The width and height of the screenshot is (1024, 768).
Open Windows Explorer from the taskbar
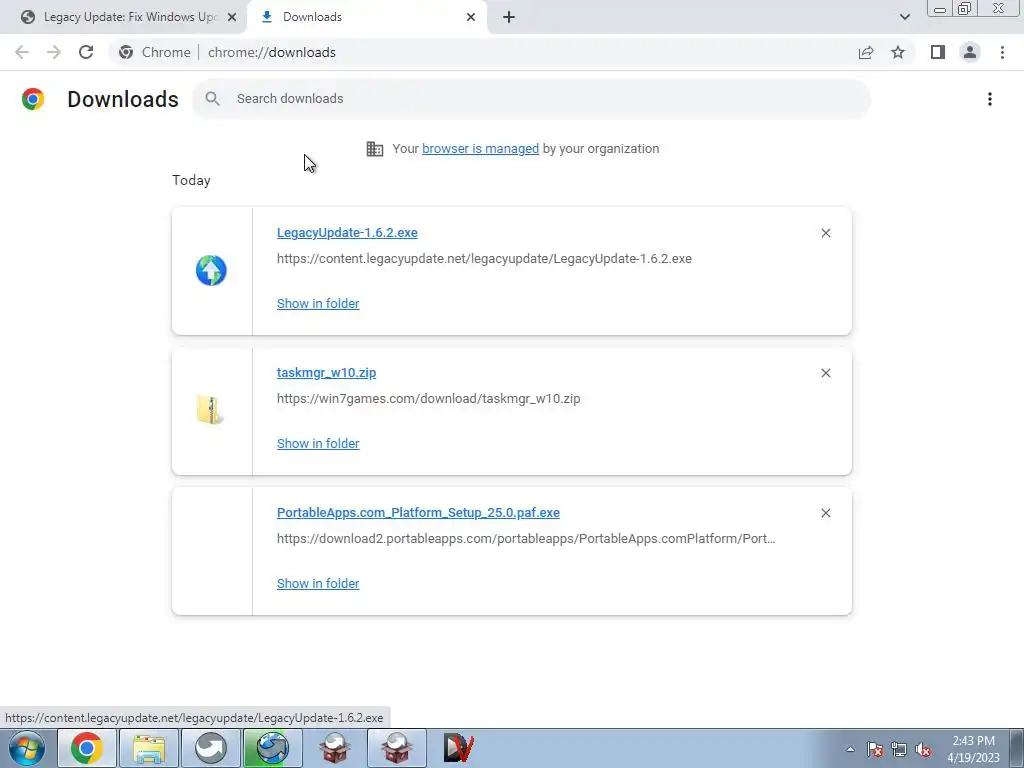149,748
